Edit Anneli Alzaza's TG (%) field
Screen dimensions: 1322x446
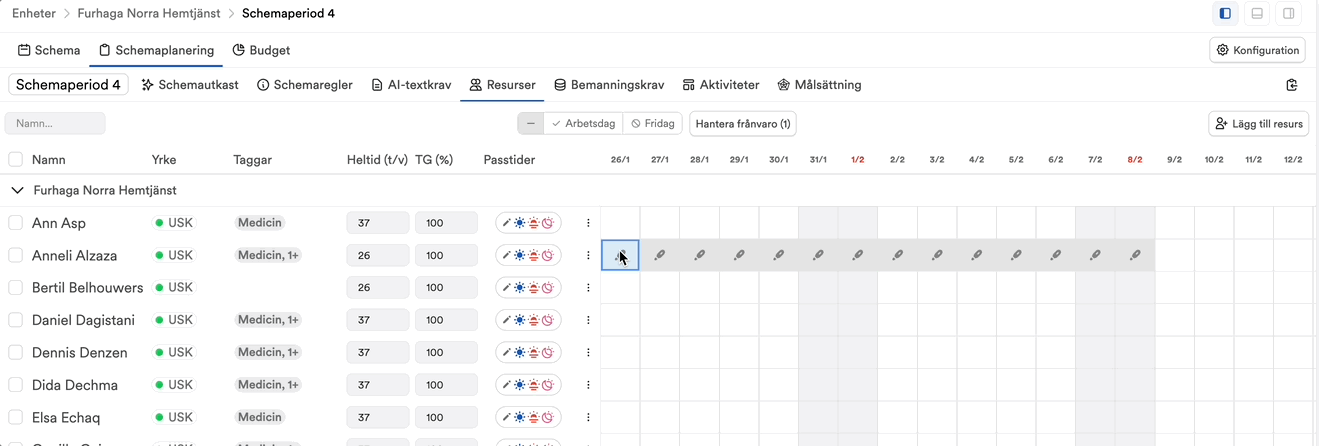(446, 256)
